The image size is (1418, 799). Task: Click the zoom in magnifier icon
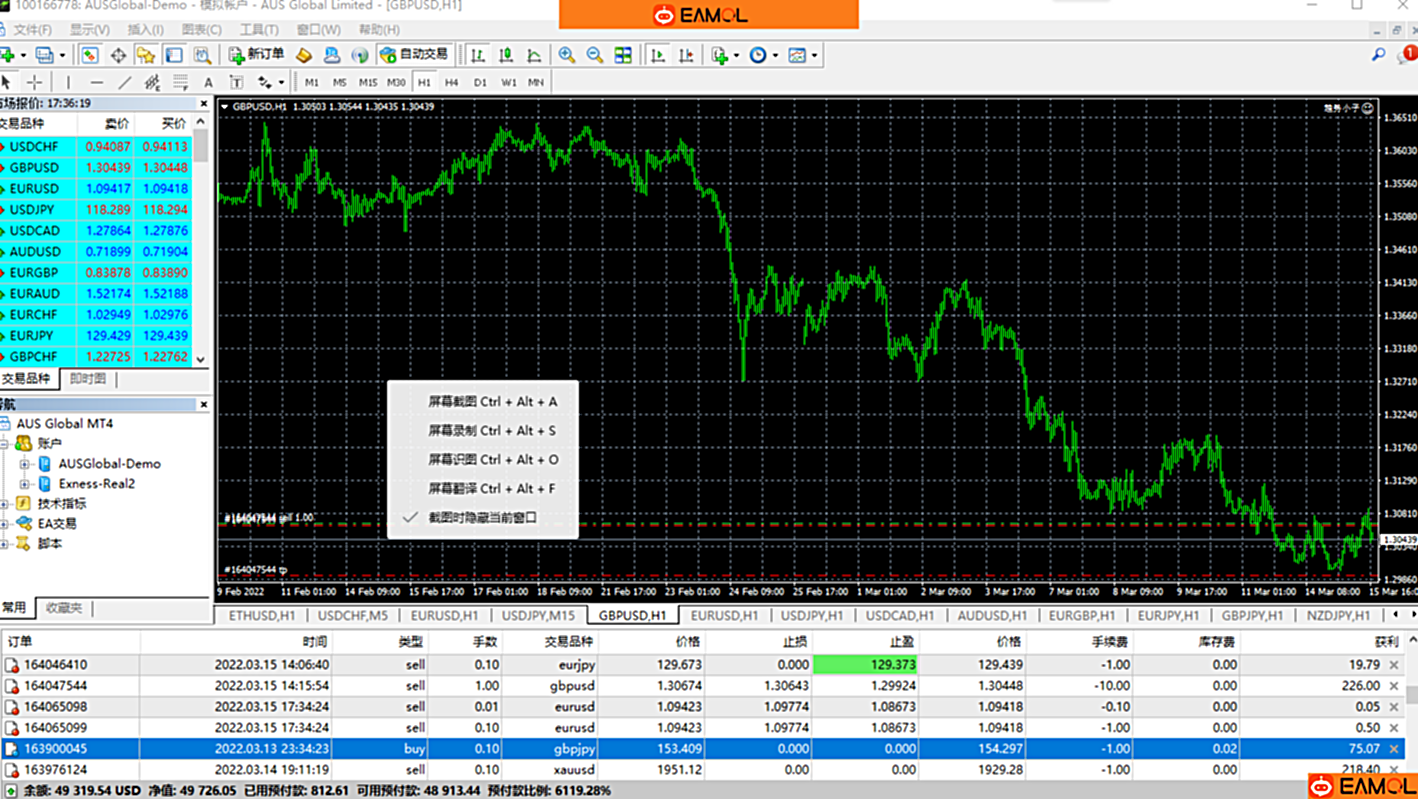567,55
